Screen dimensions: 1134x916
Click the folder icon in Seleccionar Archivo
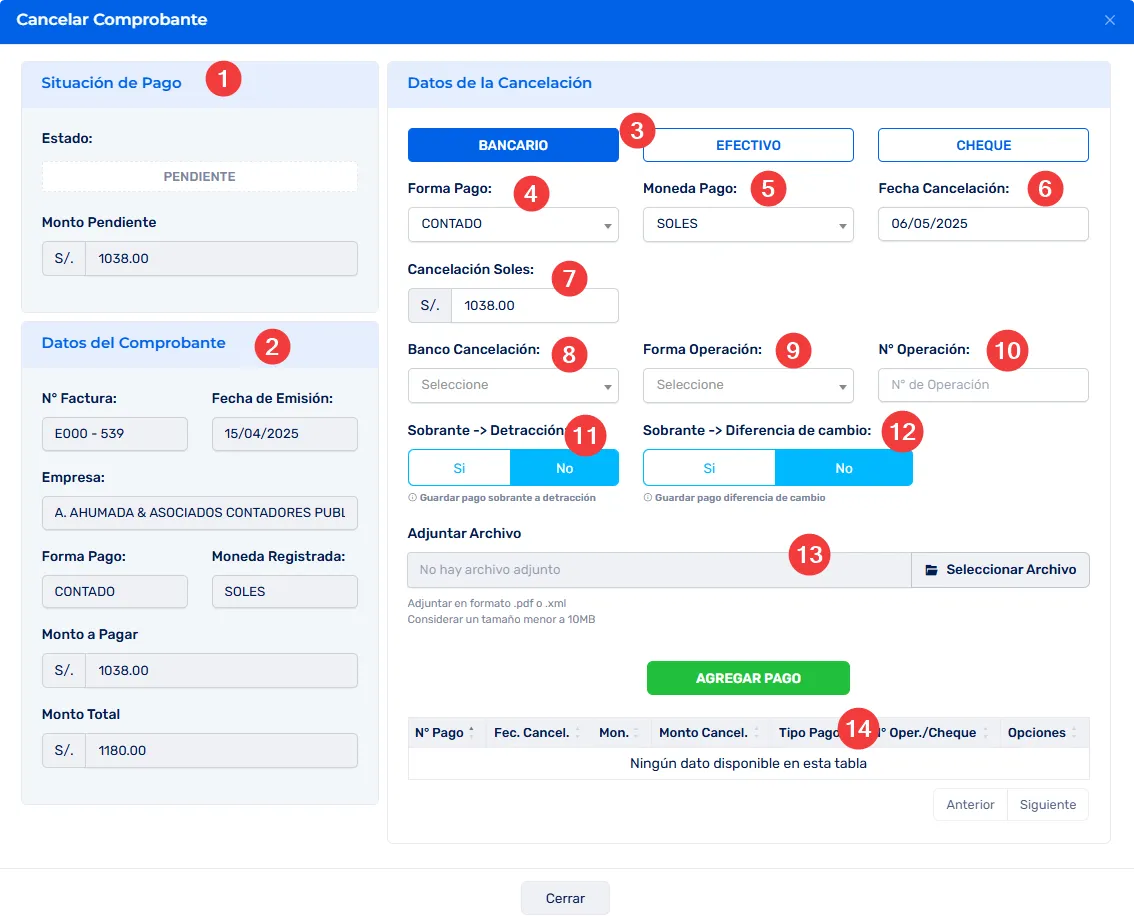[931, 570]
